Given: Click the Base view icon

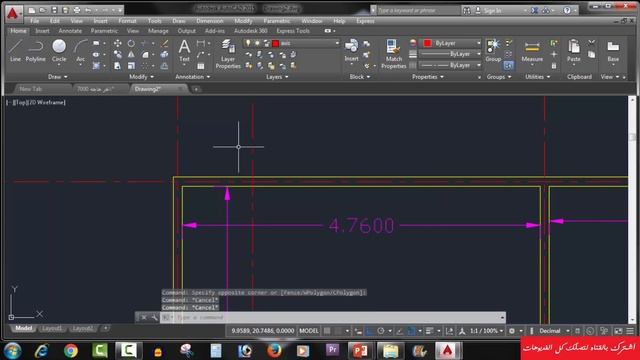Looking at the screenshot, I should pos(613,51).
